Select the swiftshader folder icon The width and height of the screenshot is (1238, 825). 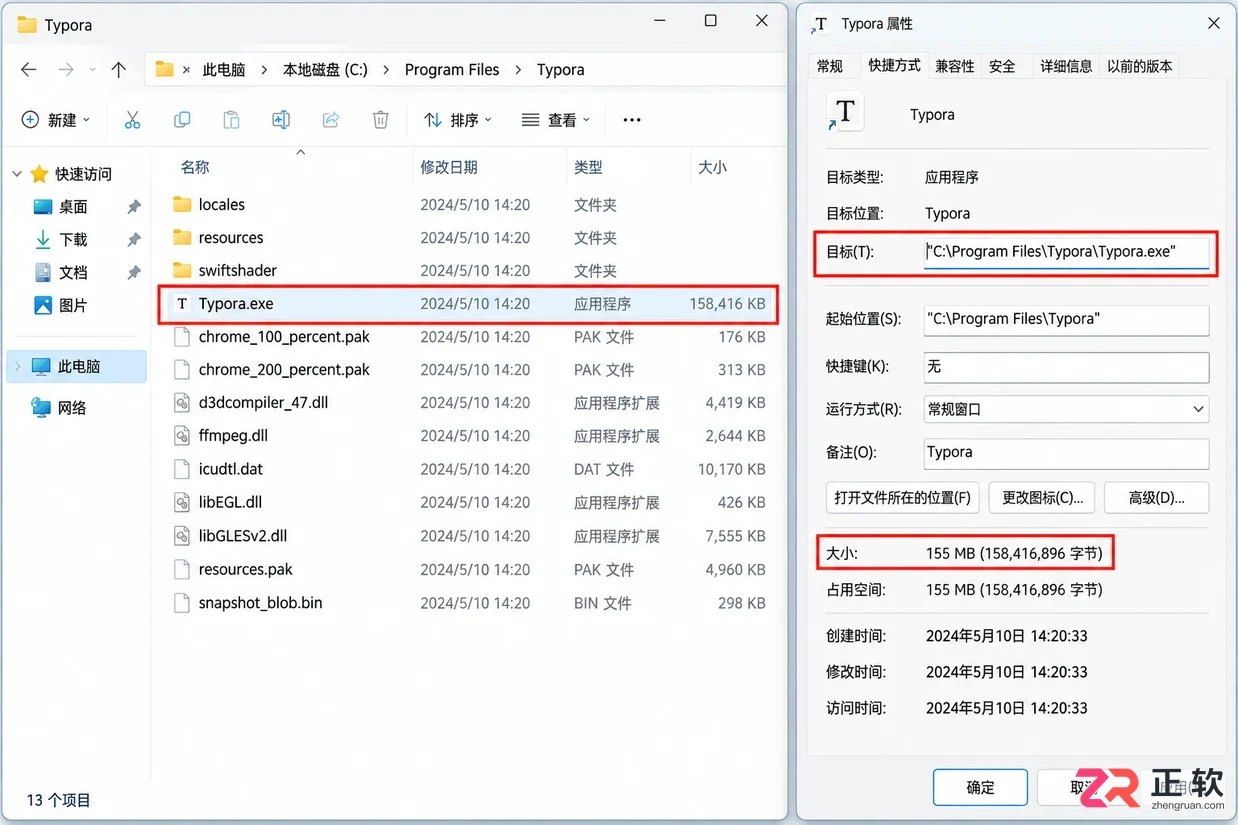tap(182, 270)
